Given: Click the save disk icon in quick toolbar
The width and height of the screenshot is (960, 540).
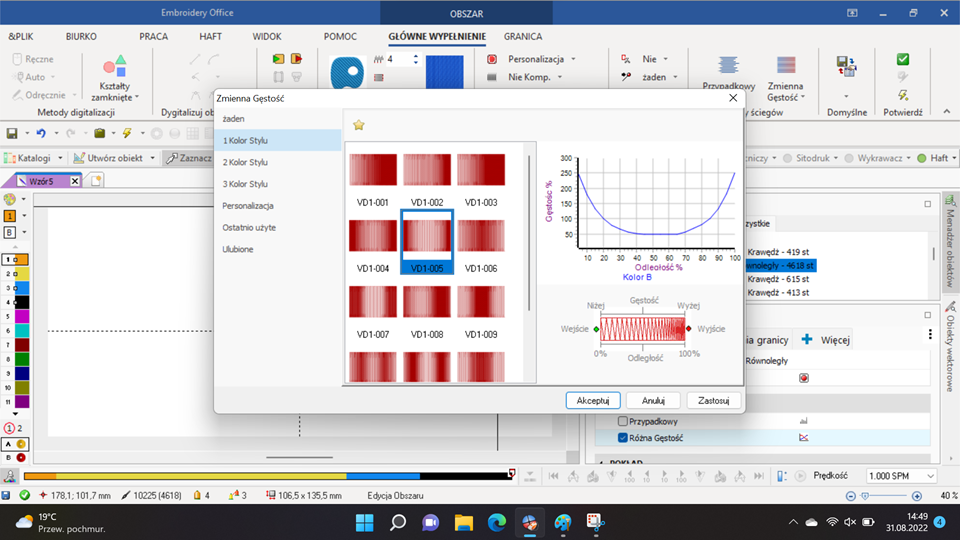Looking at the screenshot, I should pyautogui.click(x=11, y=133).
